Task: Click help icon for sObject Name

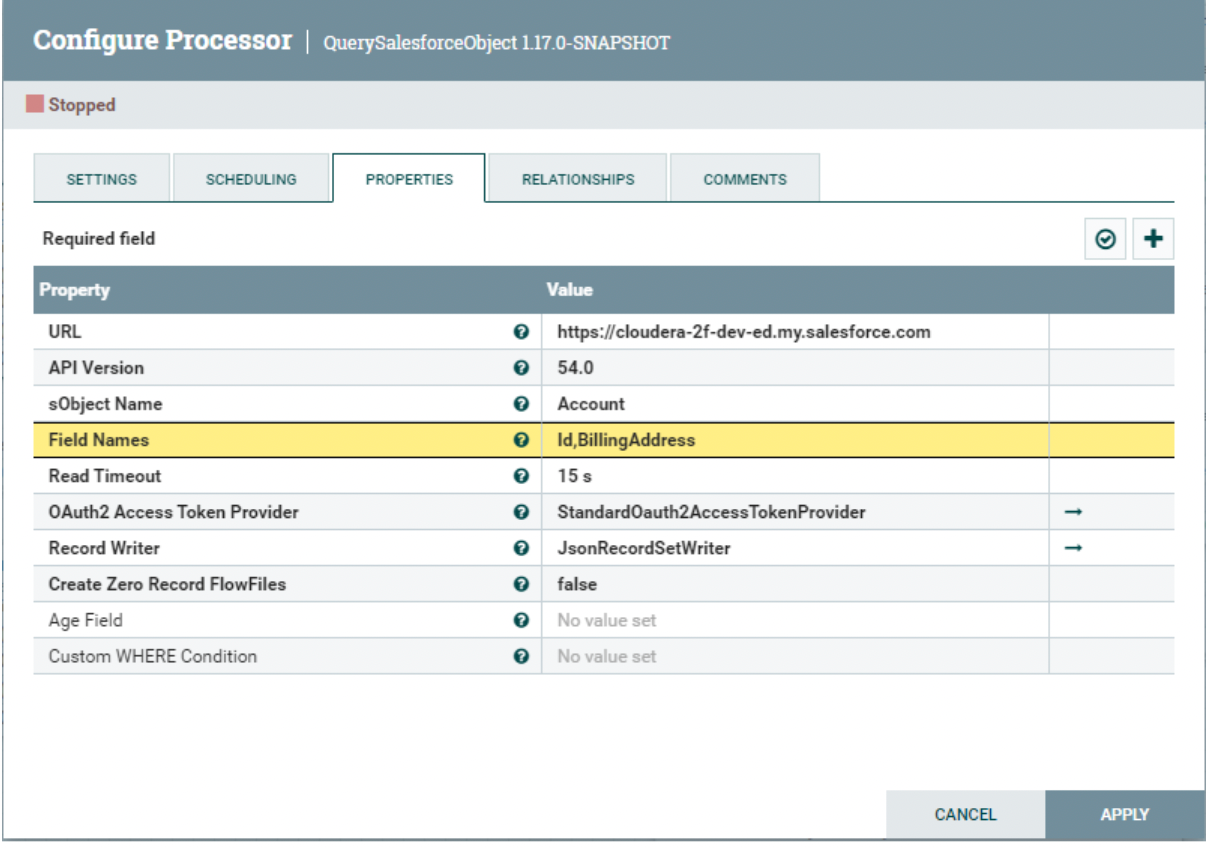Action: tap(520, 404)
